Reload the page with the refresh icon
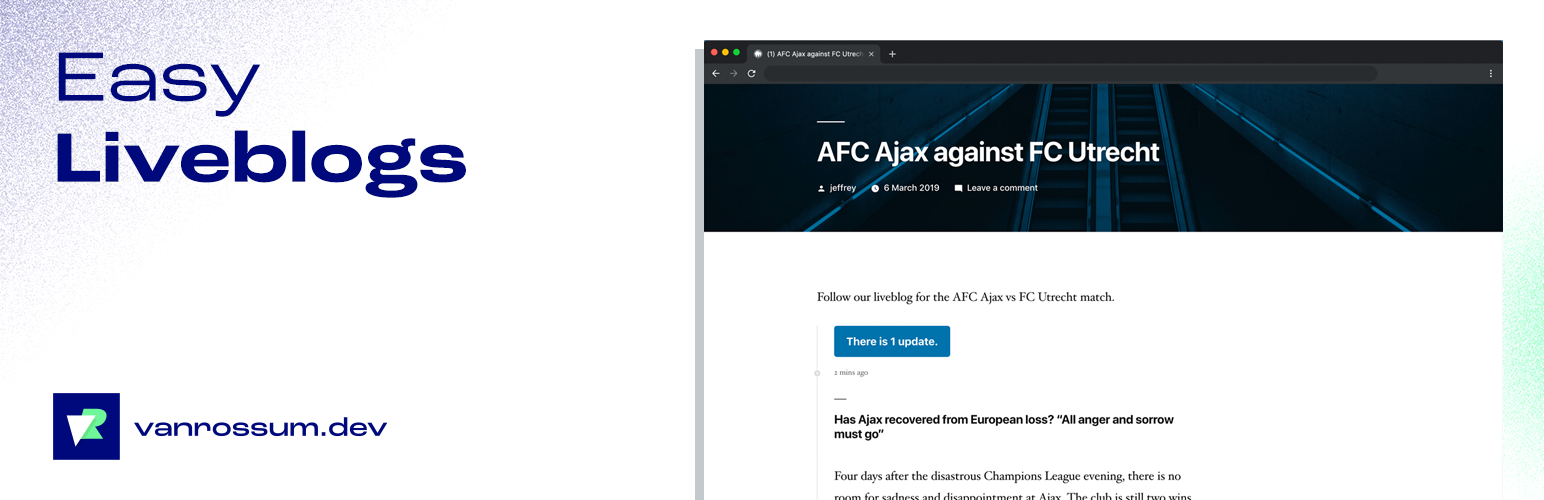1544x500 pixels. [x=751, y=73]
